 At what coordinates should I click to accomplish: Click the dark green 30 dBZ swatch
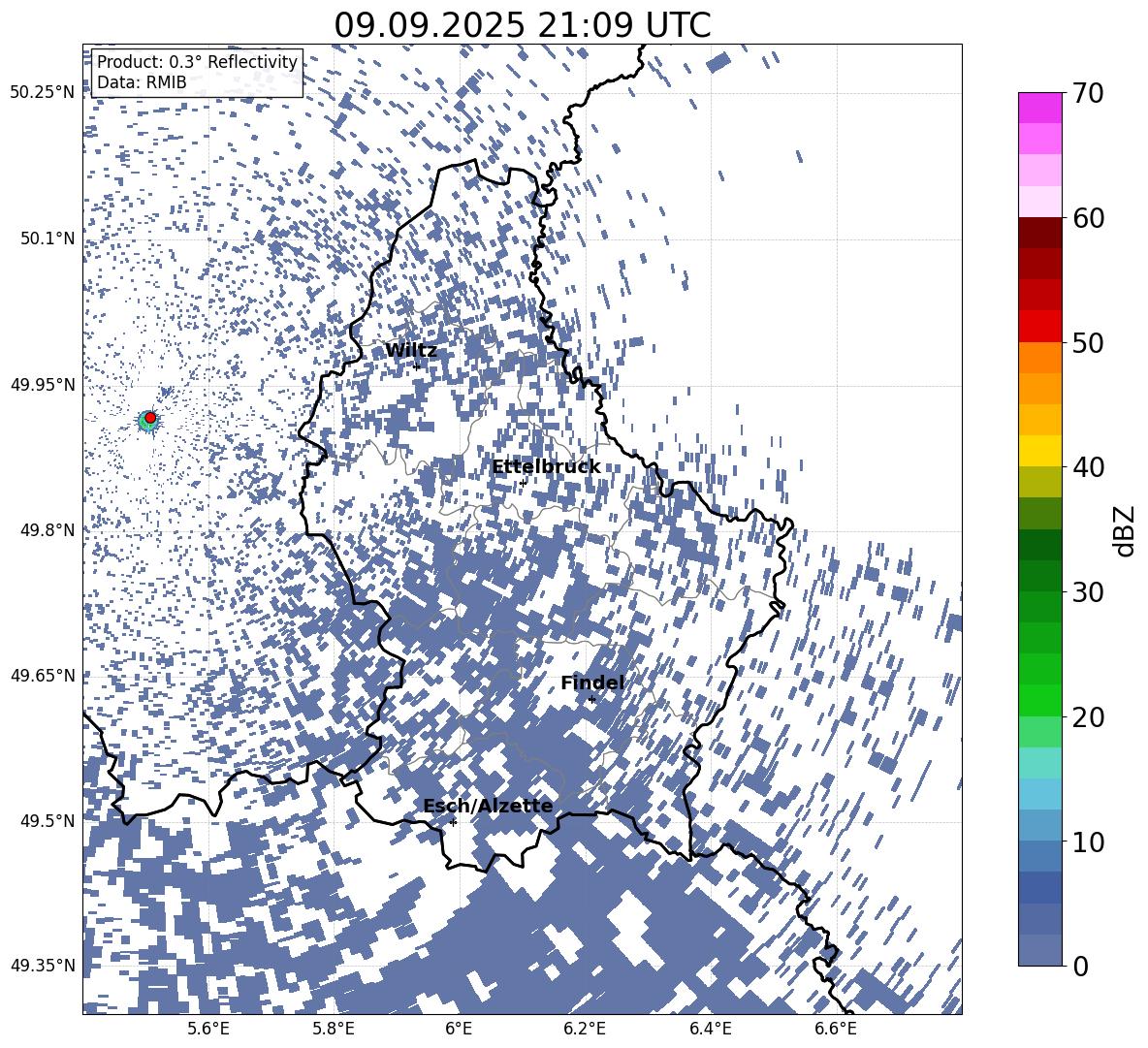coord(1039,576)
